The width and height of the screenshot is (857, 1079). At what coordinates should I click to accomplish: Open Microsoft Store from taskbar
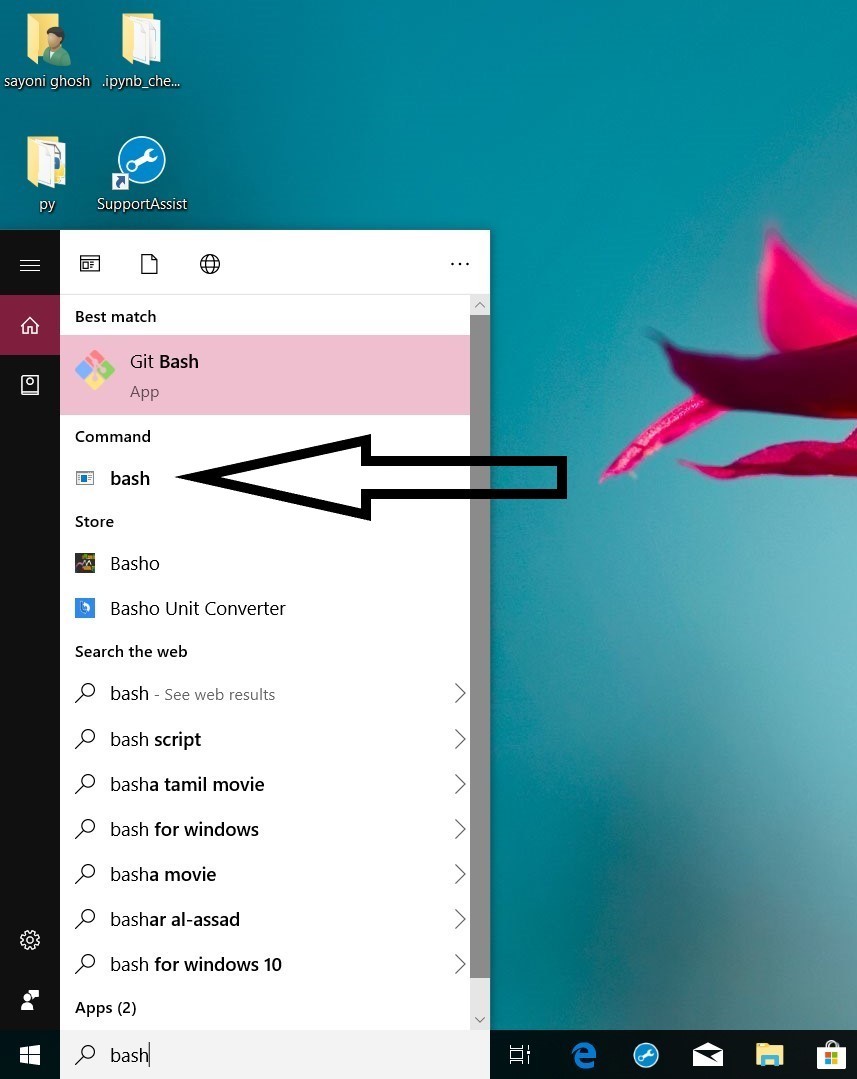(x=831, y=1054)
